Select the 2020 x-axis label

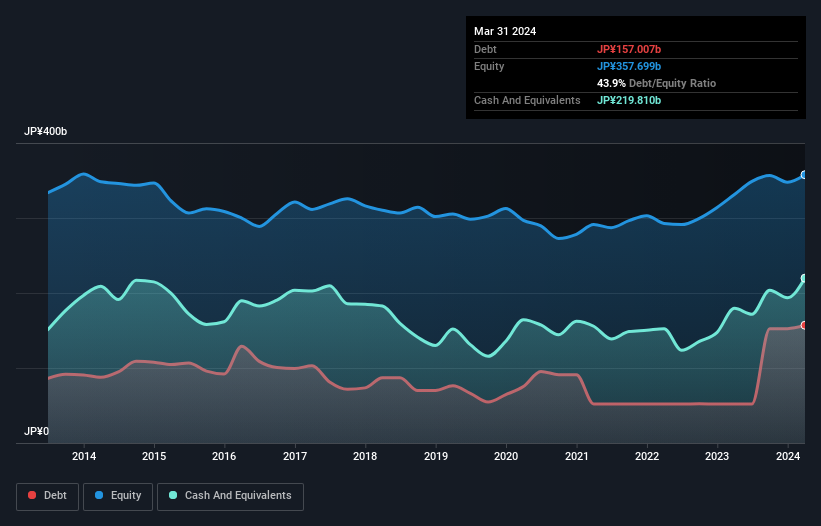[x=507, y=457]
